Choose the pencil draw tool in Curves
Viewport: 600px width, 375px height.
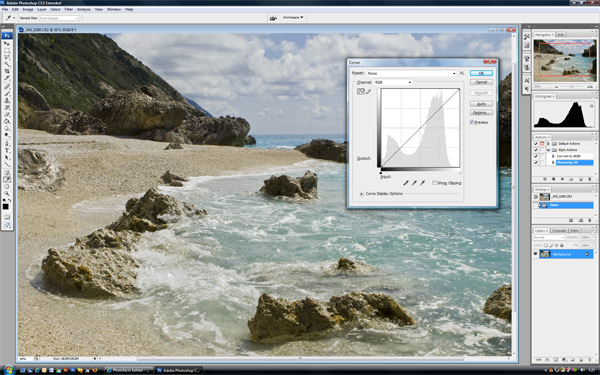click(368, 91)
